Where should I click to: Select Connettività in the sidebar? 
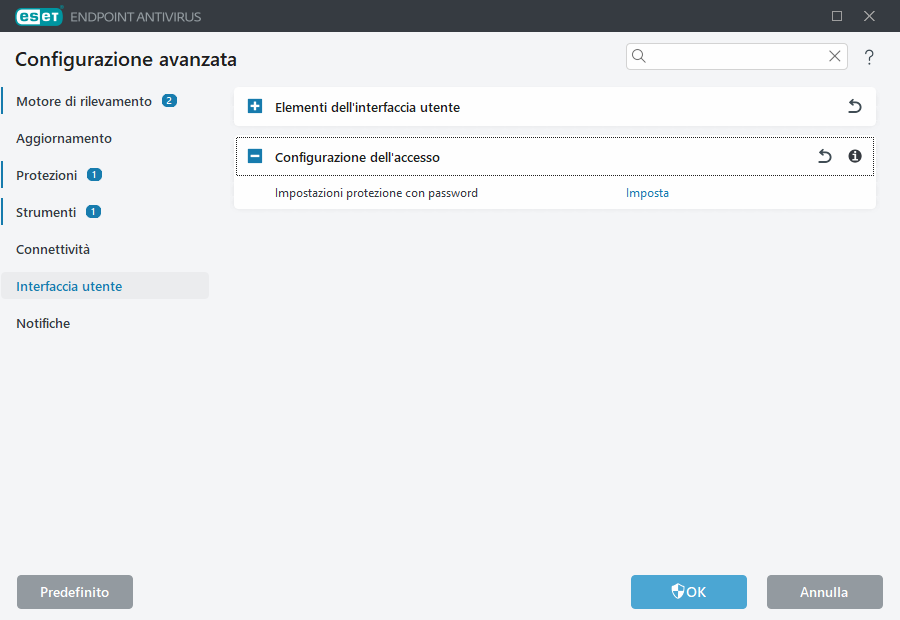pos(53,249)
